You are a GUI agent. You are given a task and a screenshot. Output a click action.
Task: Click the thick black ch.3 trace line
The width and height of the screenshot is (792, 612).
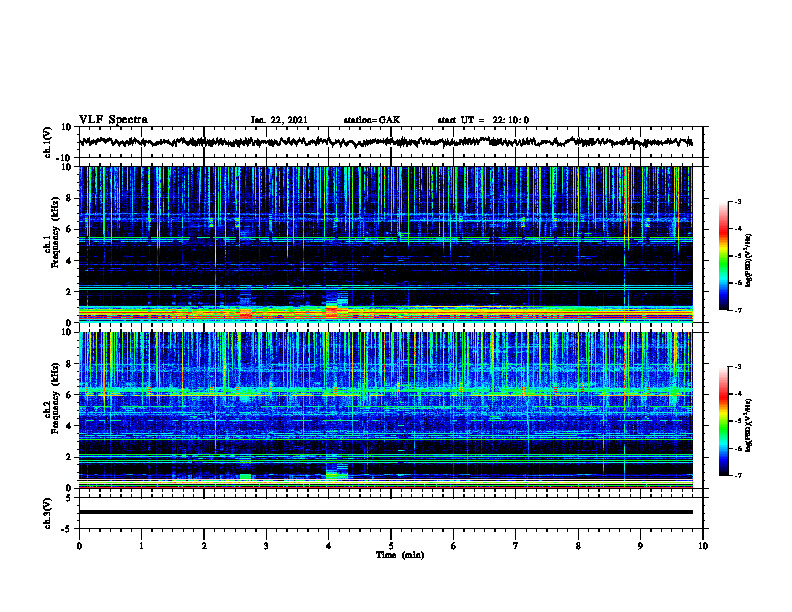(386, 512)
